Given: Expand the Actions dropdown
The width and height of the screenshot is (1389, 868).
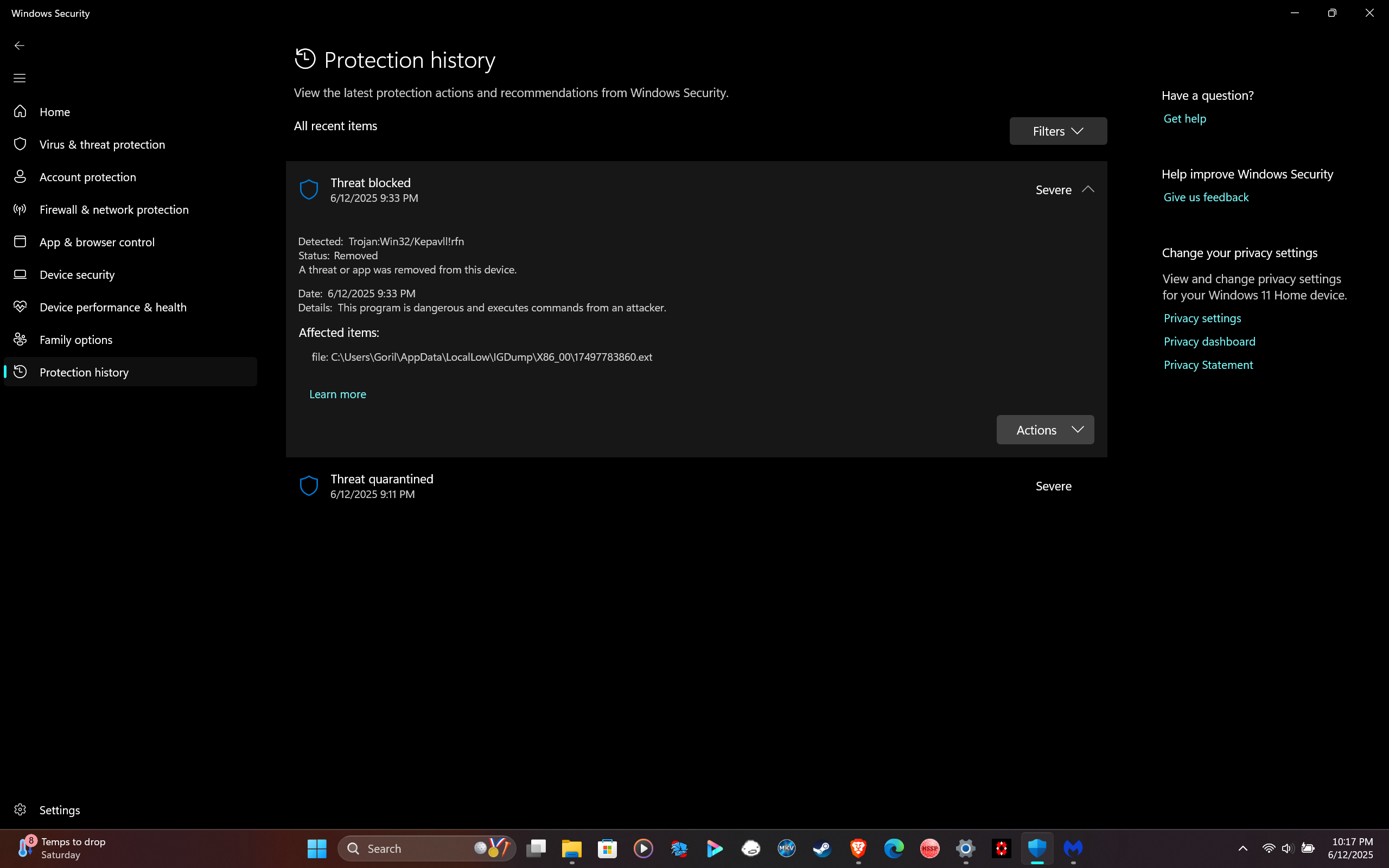Looking at the screenshot, I should (x=1044, y=430).
